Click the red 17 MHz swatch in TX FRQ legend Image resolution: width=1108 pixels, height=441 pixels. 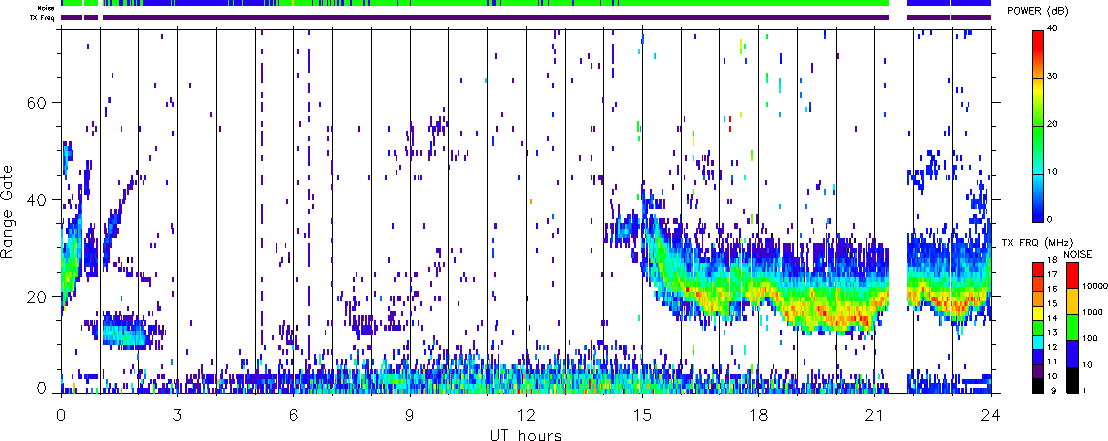coord(1038,269)
